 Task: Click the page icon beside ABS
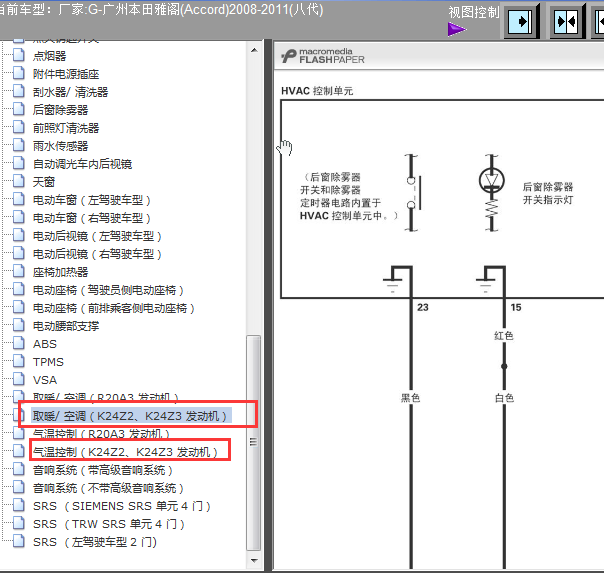click(18, 343)
